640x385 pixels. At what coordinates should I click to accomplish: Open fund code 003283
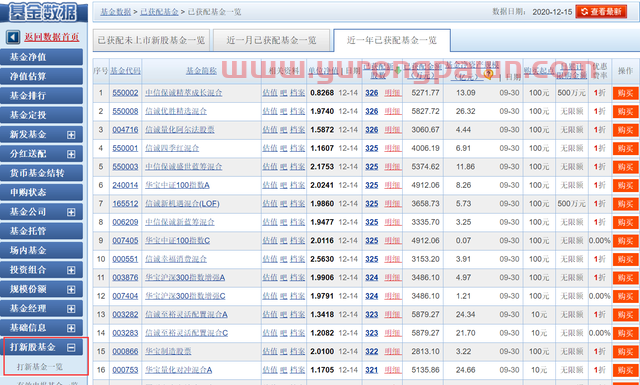[x=125, y=333]
